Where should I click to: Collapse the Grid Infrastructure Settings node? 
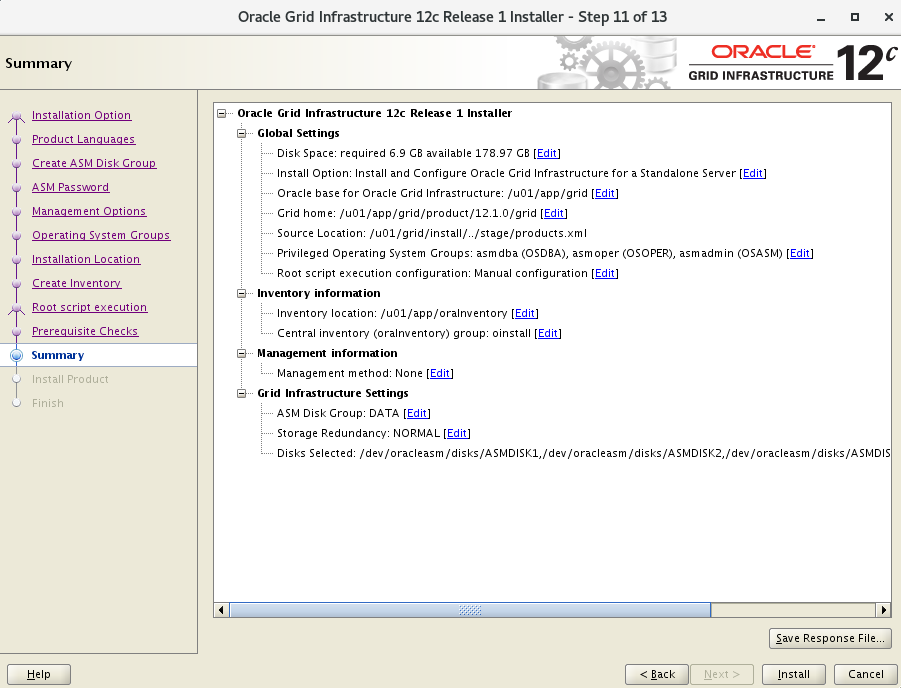click(241, 393)
